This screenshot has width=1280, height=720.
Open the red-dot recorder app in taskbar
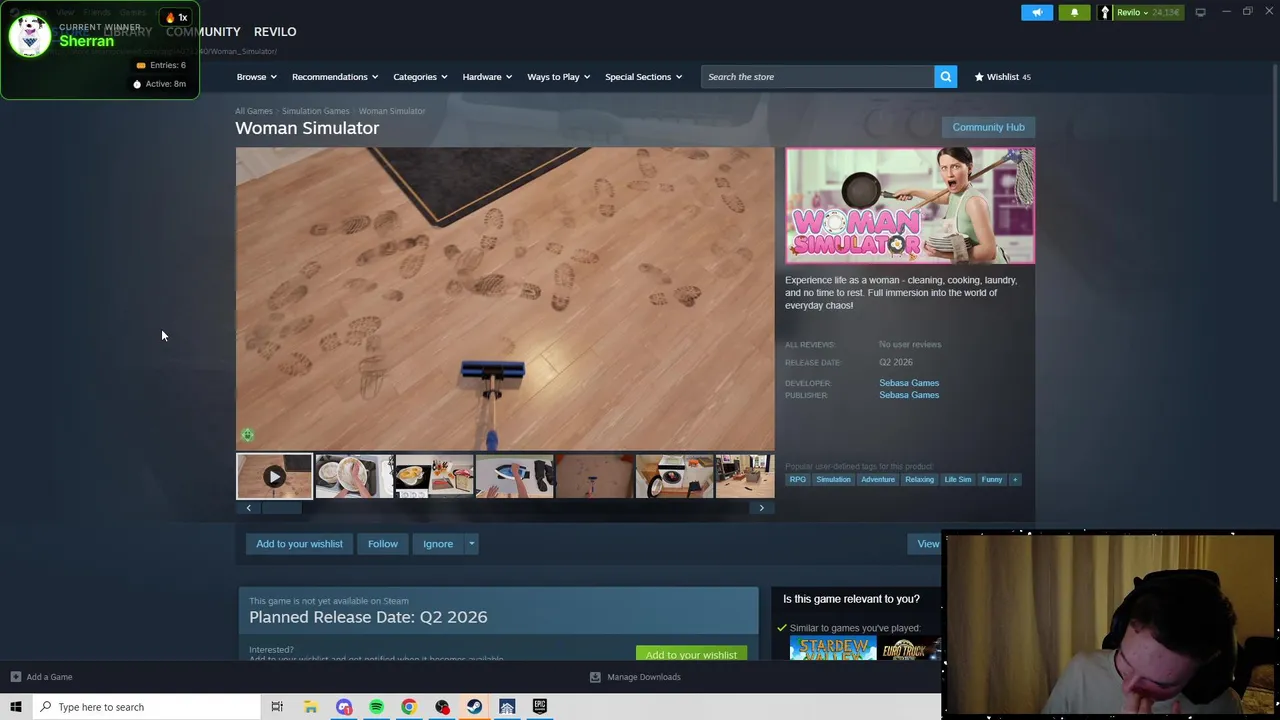click(x=442, y=707)
